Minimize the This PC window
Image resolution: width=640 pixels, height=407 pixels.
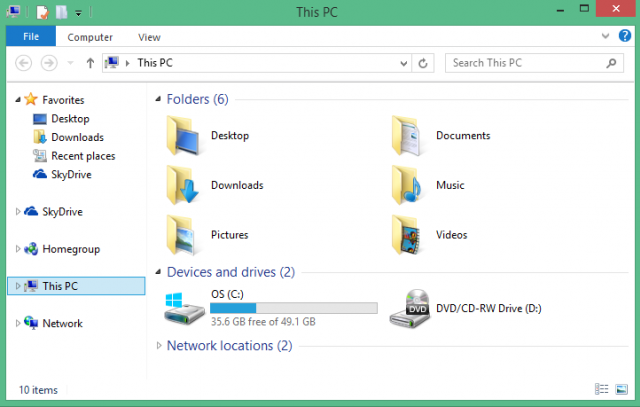click(x=560, y=10)
